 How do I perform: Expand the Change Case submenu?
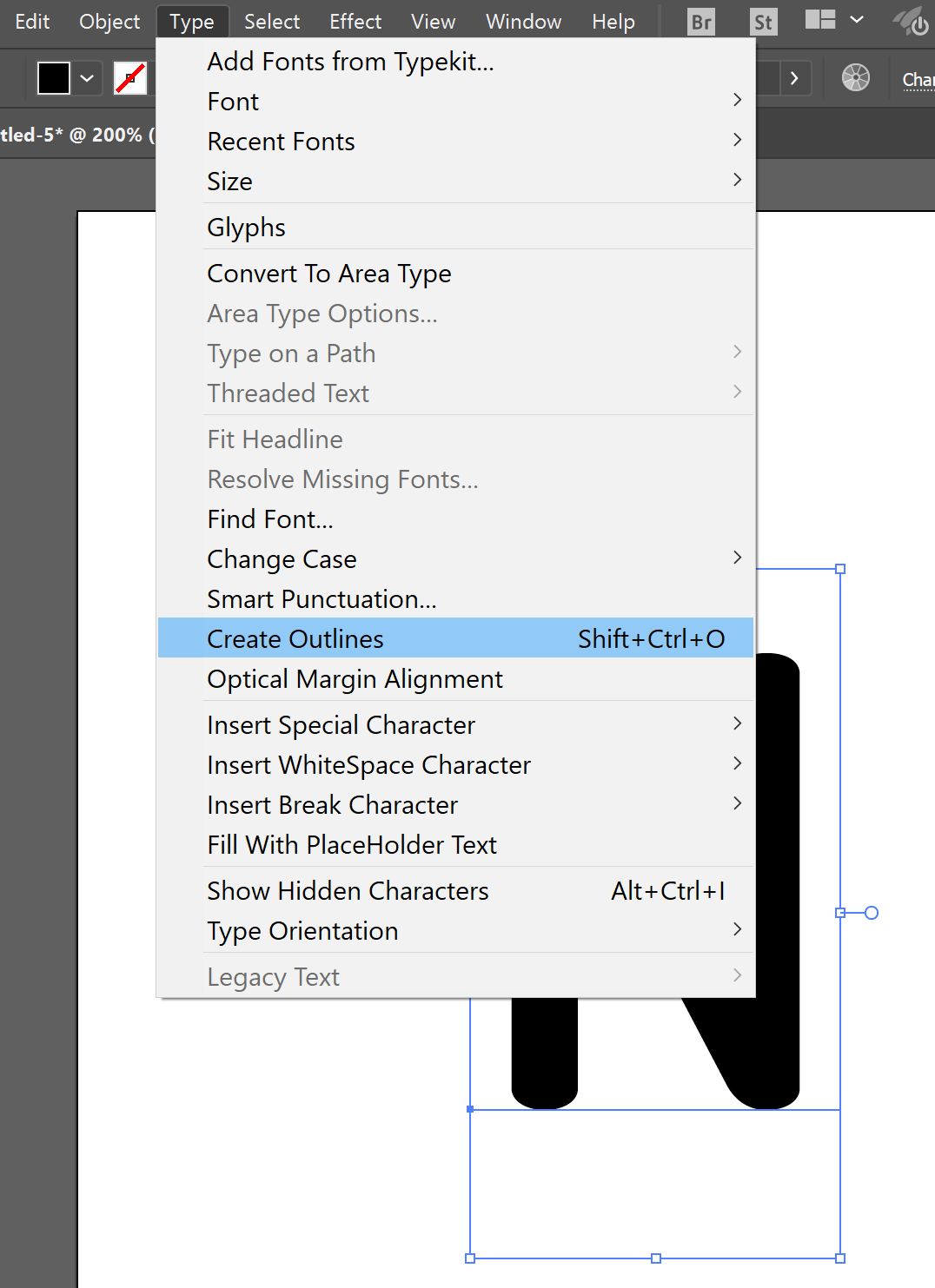click(x=737, y=558)
